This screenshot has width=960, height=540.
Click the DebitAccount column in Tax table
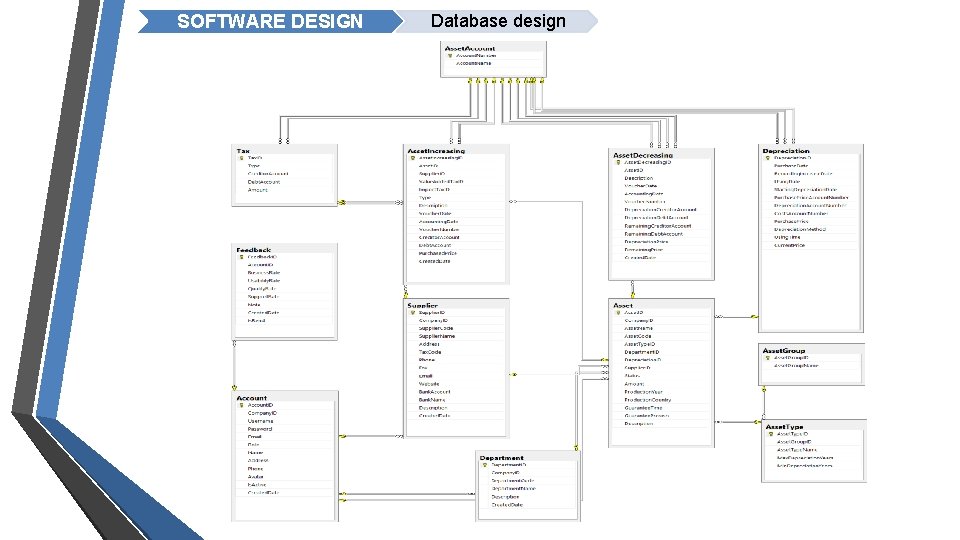click(264, 182)
